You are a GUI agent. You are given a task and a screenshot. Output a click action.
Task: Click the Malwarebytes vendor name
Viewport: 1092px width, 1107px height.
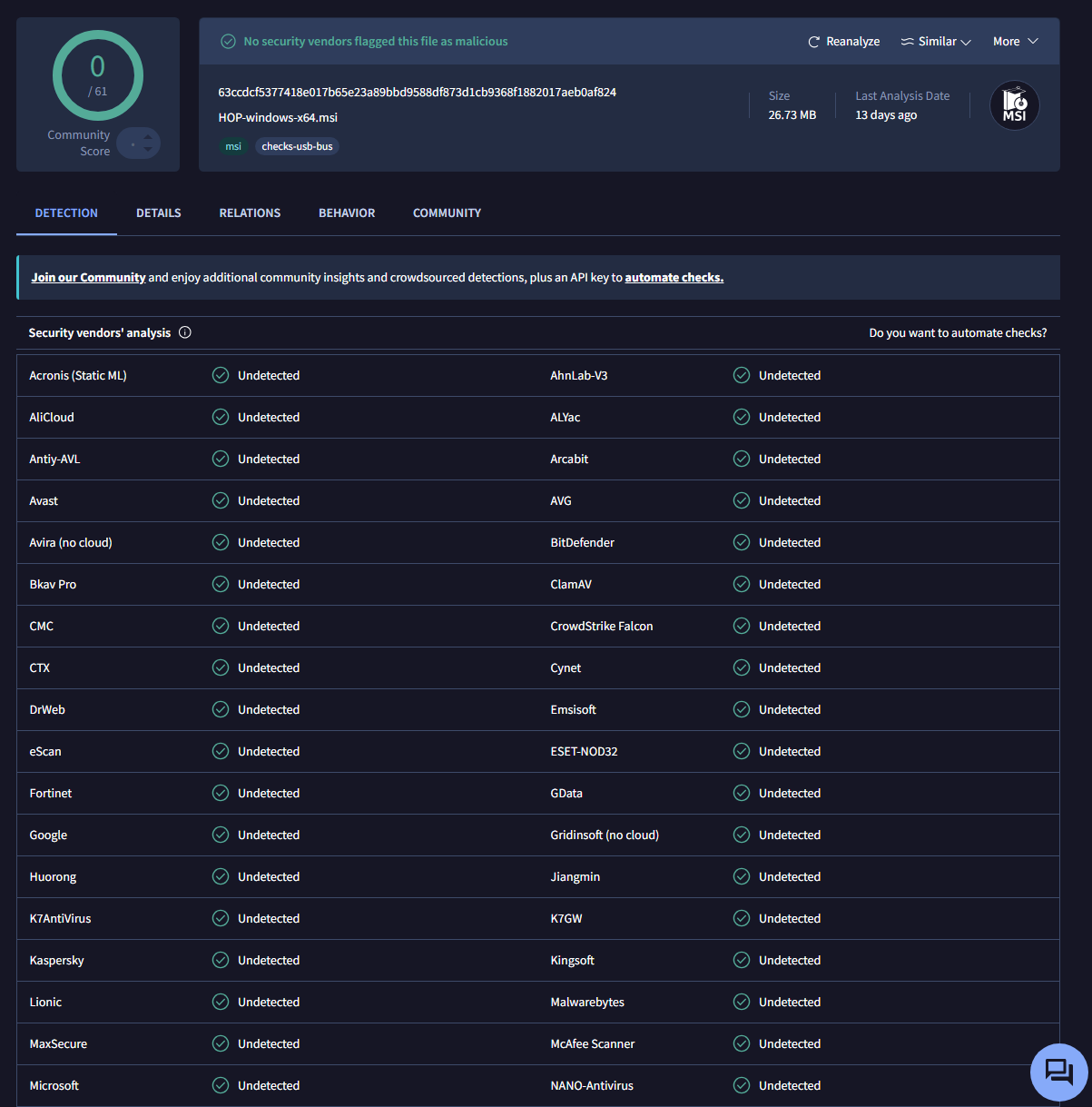(x=587, y=1003)
